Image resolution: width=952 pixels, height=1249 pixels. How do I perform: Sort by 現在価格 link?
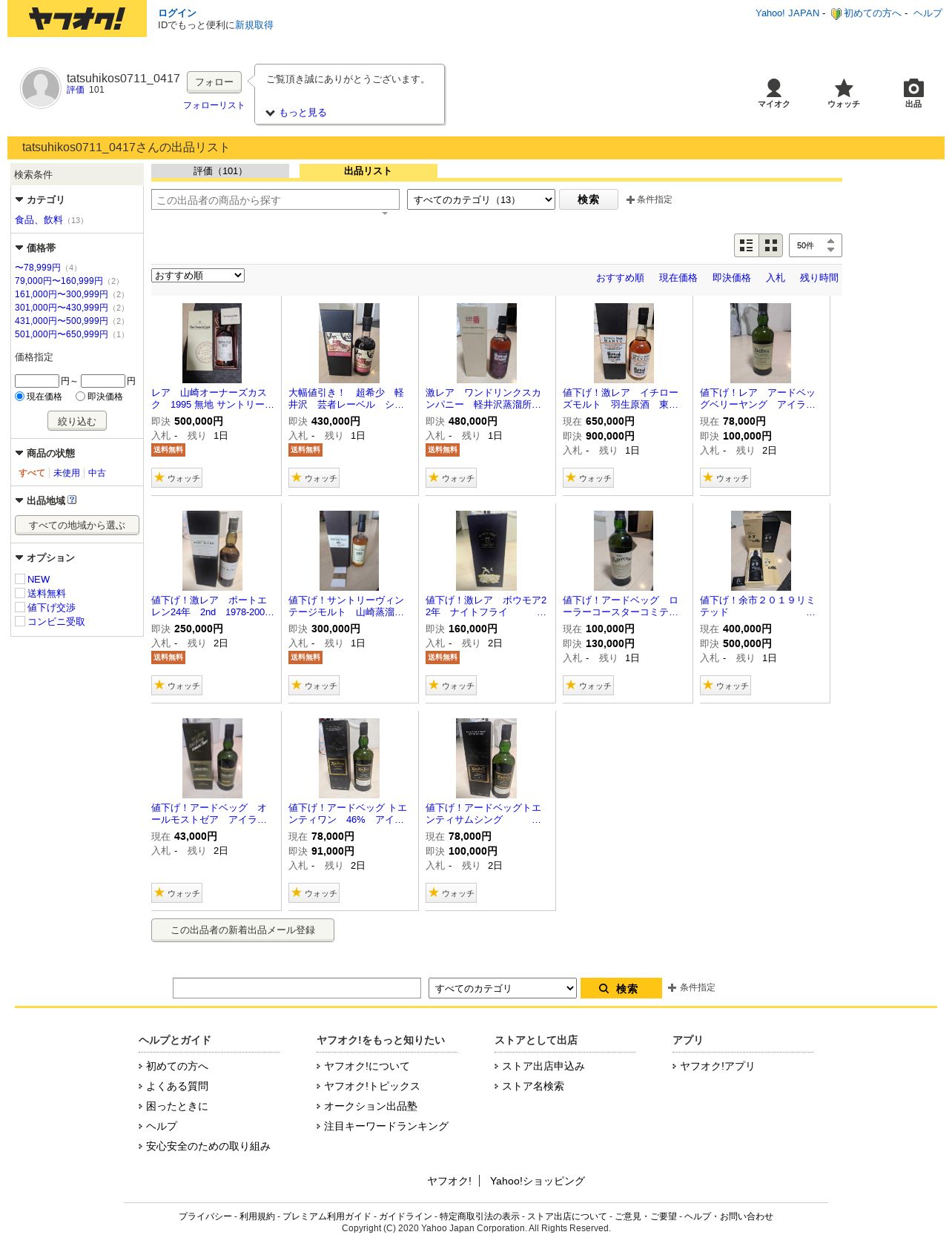(x=678, y=278)
